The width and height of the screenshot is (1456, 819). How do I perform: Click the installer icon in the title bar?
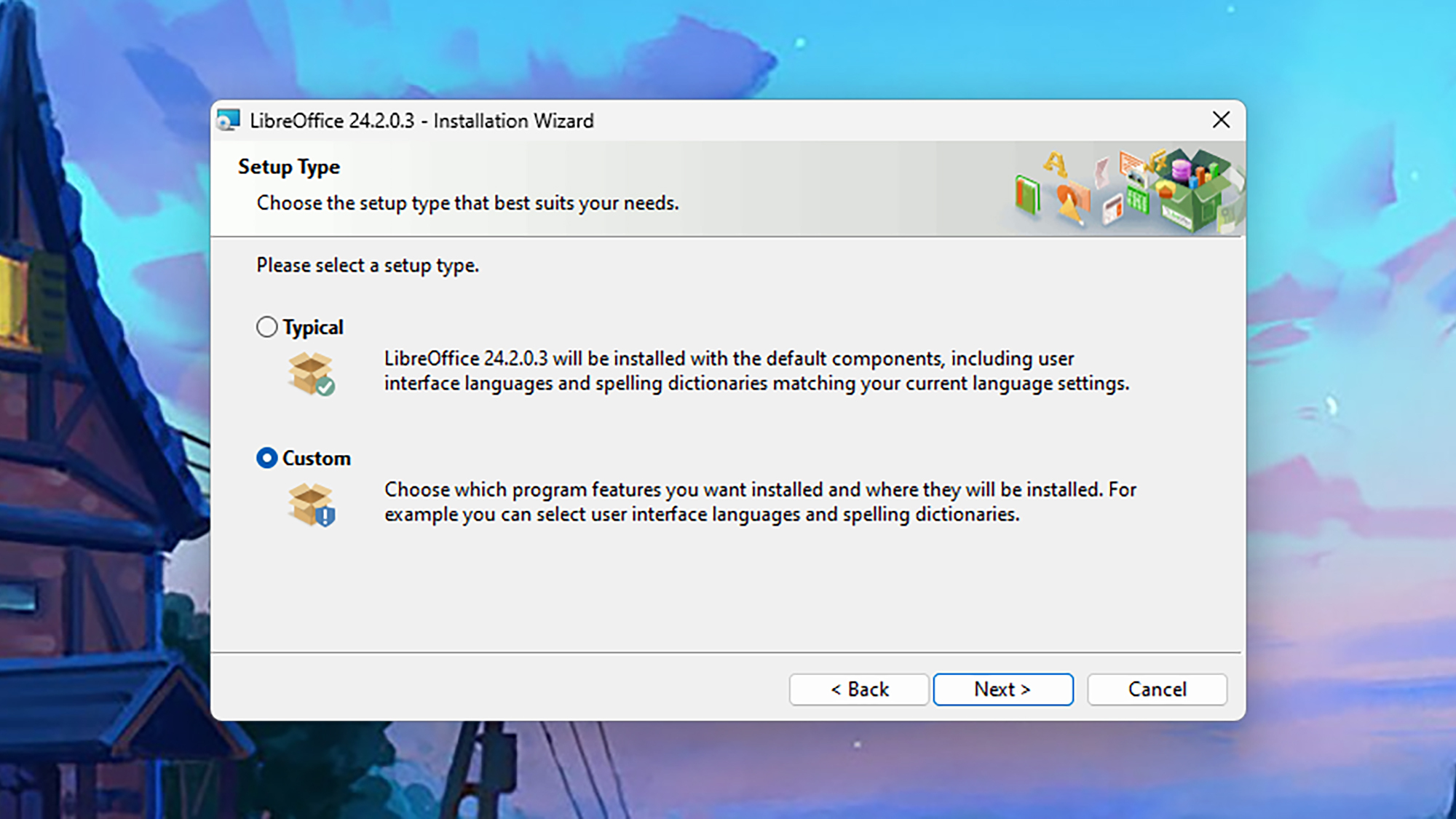[229, 120]
